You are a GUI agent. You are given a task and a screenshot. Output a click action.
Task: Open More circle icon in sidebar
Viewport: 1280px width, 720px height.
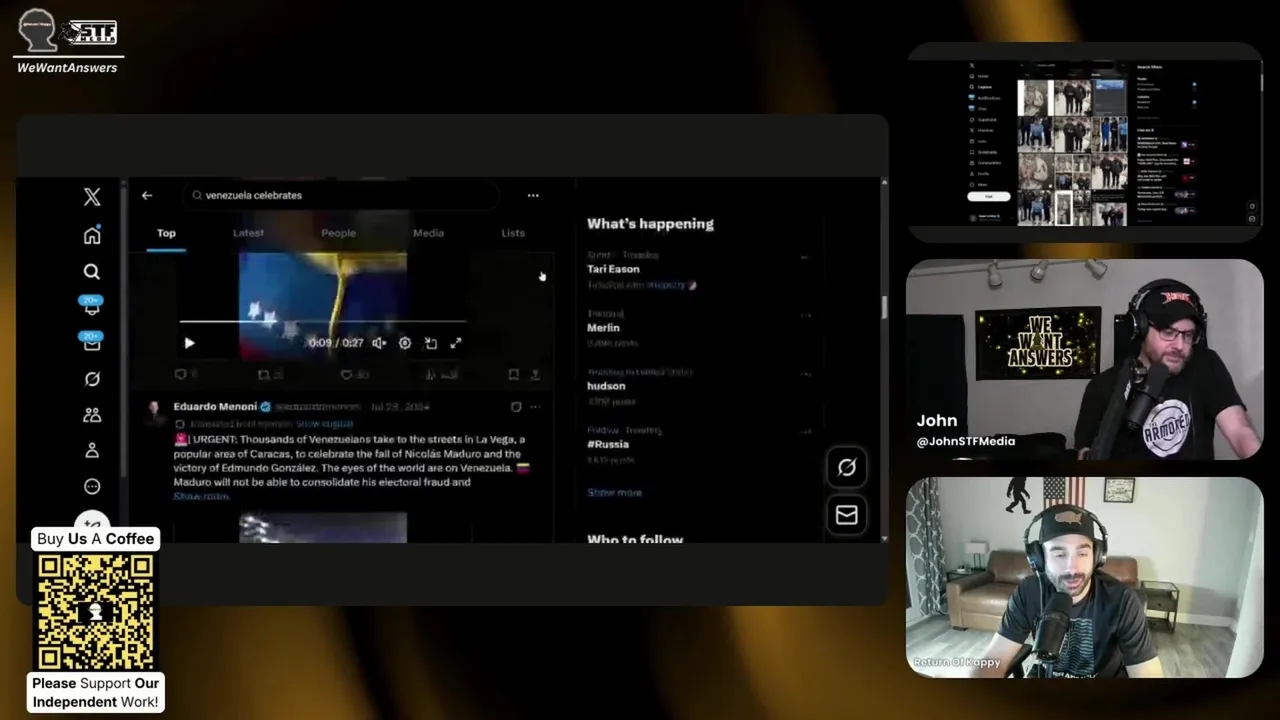click(x=92, y=487)
